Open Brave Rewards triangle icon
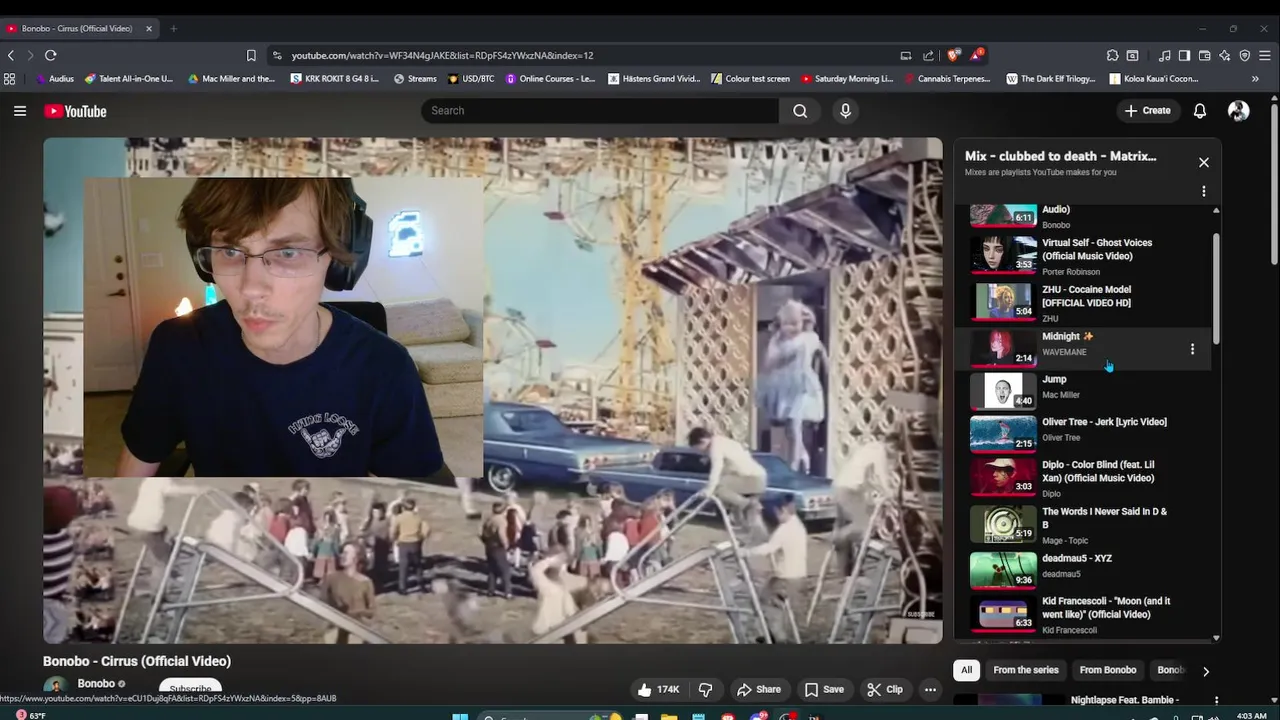 976,55
